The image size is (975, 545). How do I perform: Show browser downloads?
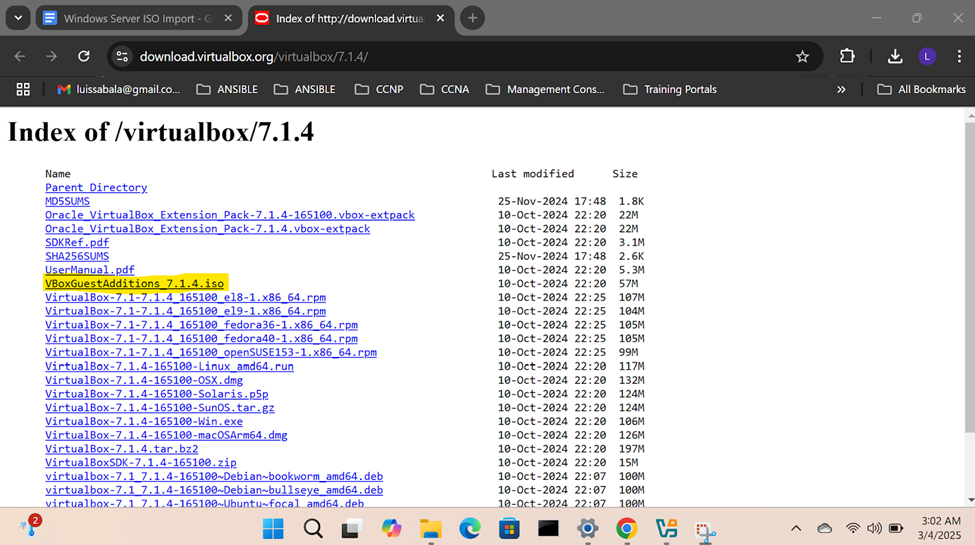tap(895, 57)
